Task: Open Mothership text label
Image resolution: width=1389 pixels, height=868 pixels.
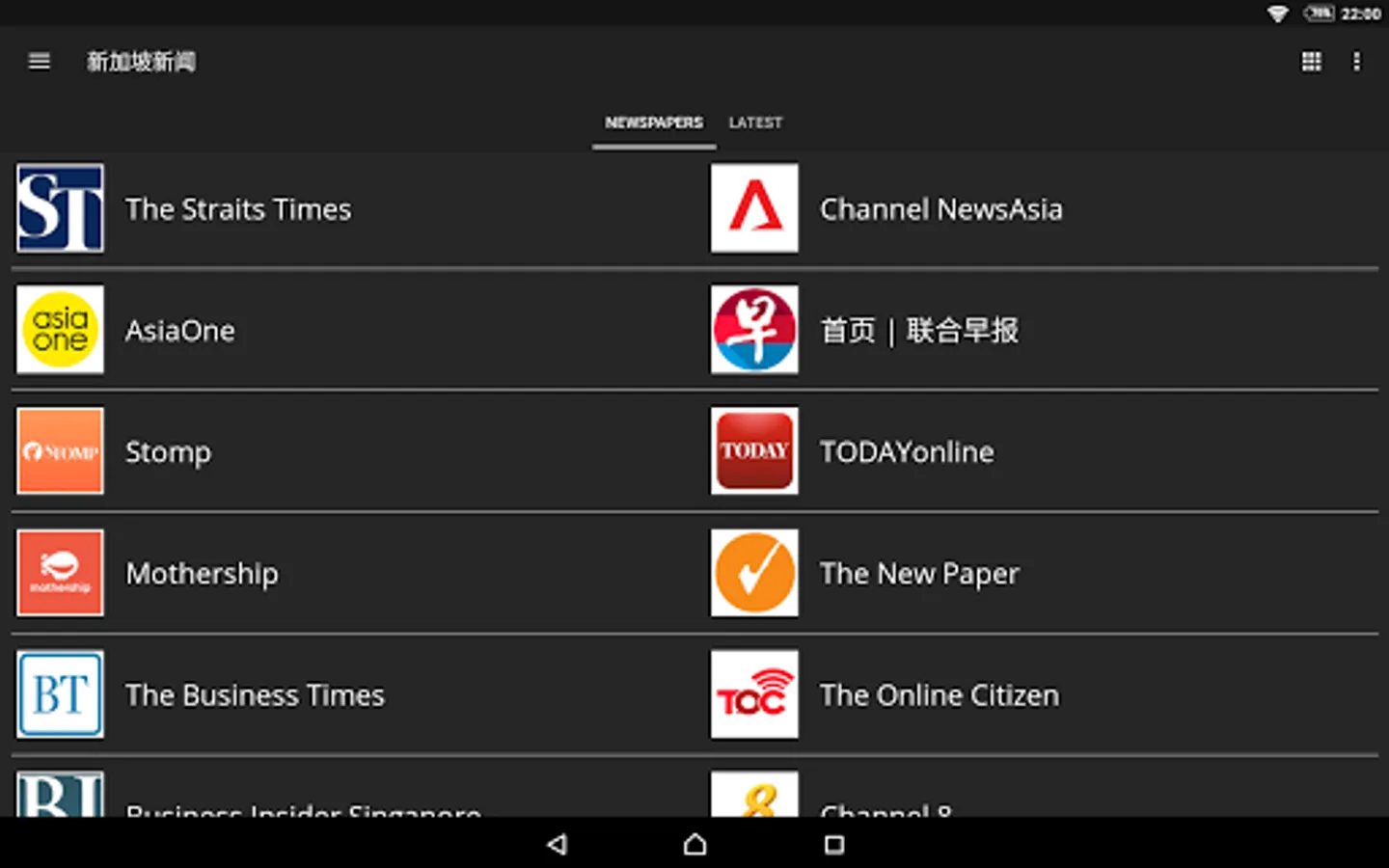Action: pyautogui.click(x=202, y=575)
